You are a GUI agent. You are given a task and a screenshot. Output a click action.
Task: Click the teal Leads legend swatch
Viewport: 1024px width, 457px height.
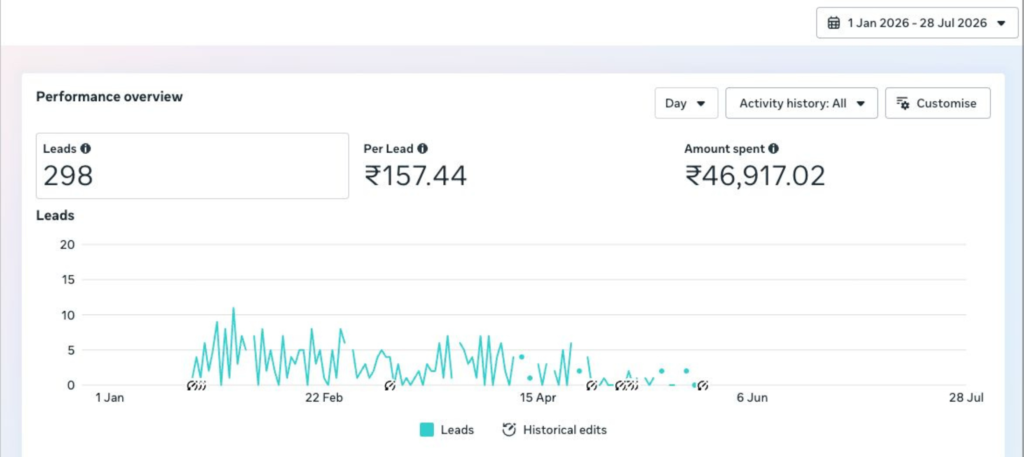pos(426,430)
